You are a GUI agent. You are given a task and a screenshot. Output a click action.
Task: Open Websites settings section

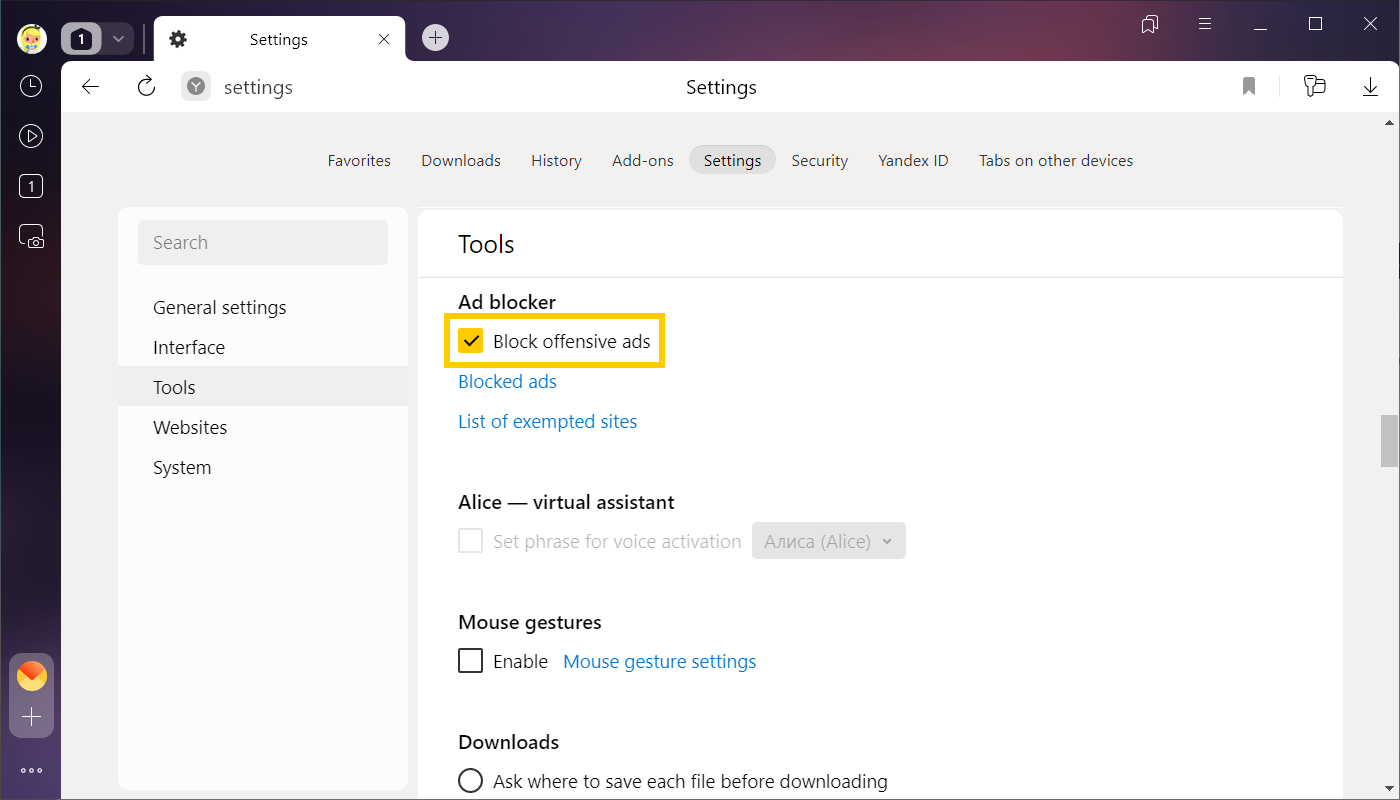point(263,427)
